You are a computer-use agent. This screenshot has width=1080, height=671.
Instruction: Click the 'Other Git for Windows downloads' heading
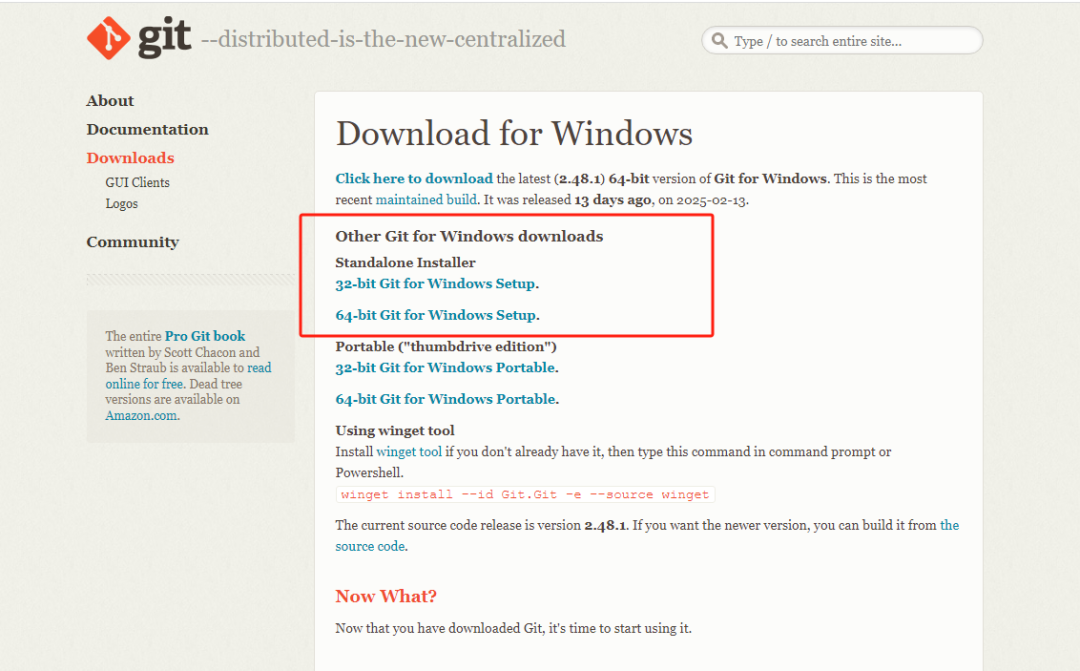point(469,236)
